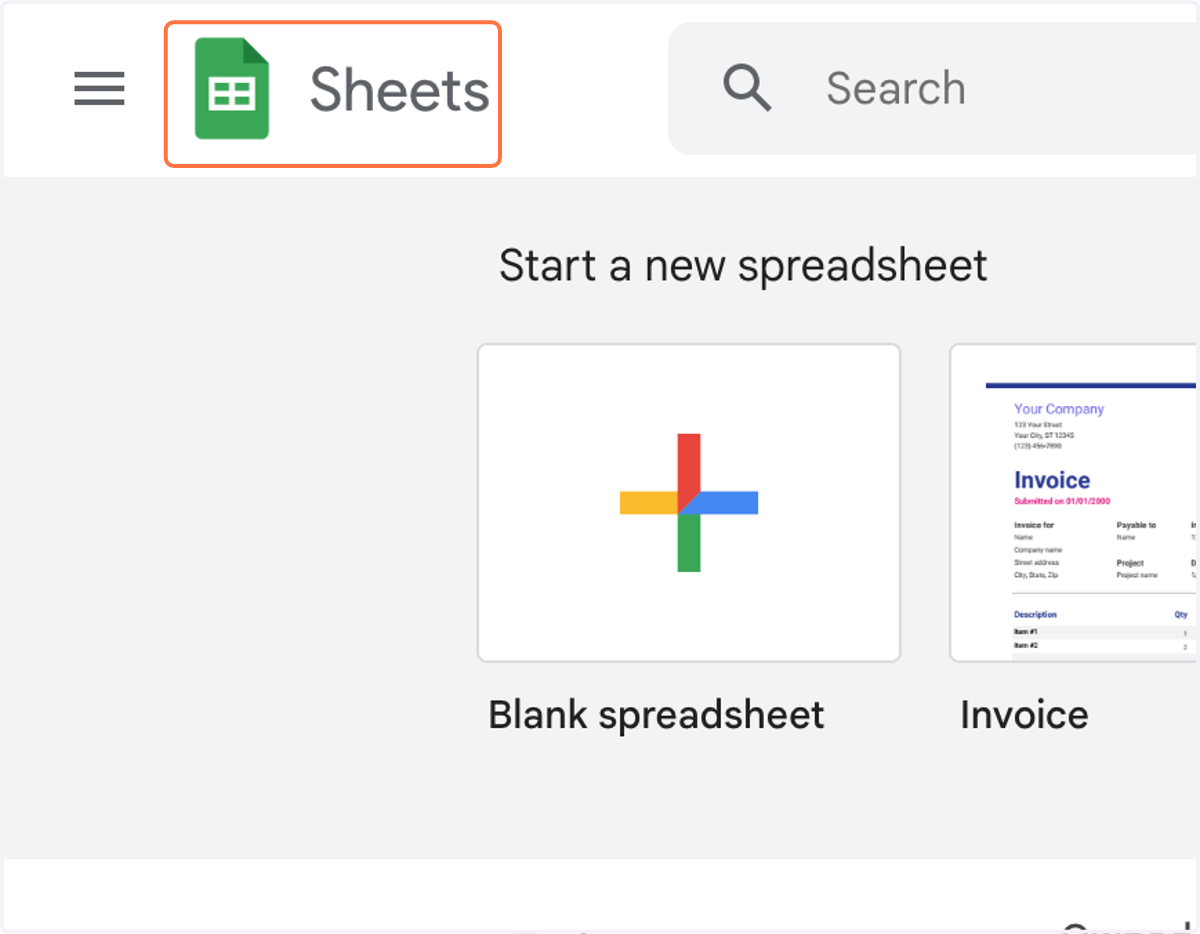Click the "Invoice" template label

coord(1024,715)
